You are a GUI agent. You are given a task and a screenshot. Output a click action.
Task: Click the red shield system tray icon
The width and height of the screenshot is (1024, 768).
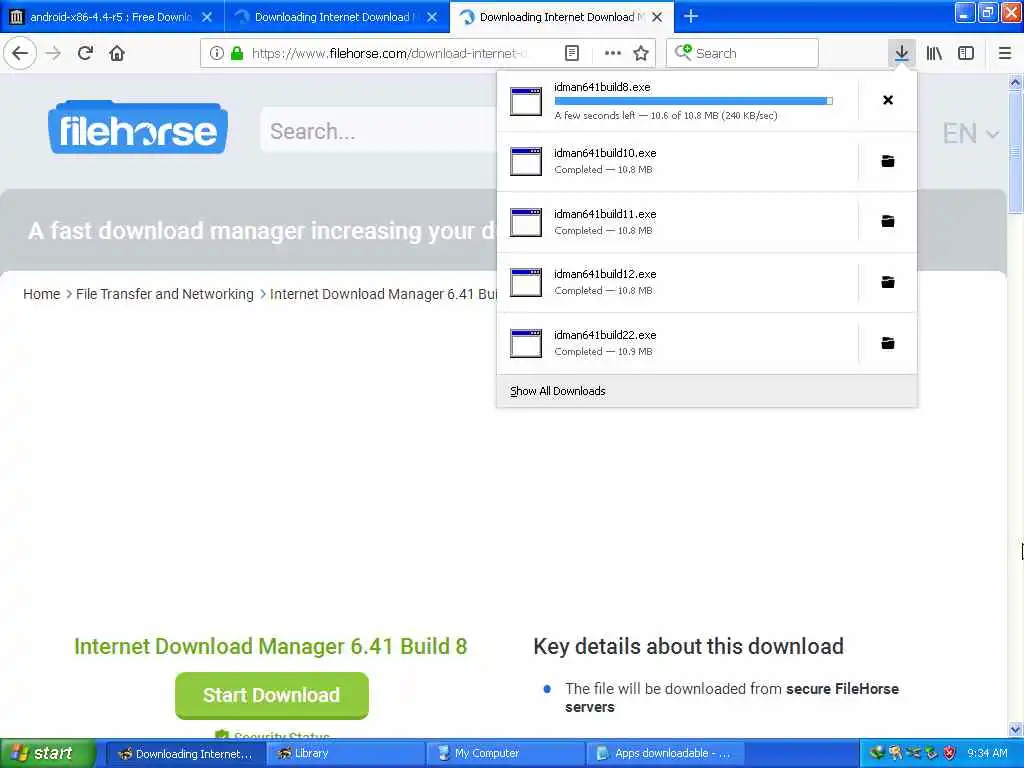click(x=950, y=753)
